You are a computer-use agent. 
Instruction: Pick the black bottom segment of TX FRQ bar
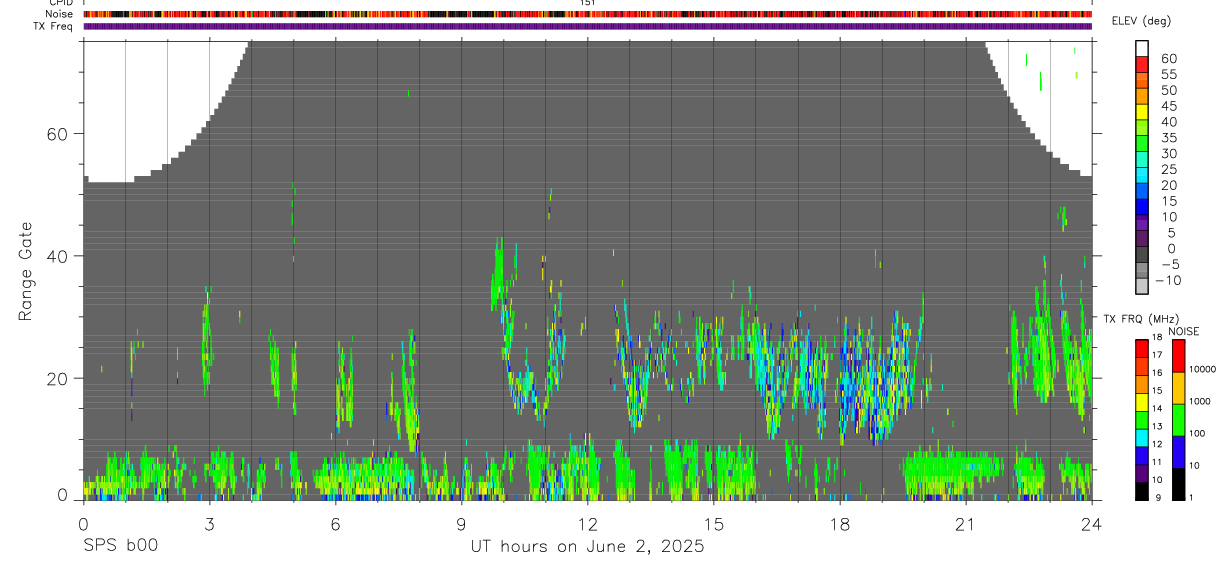point(1141,490)
